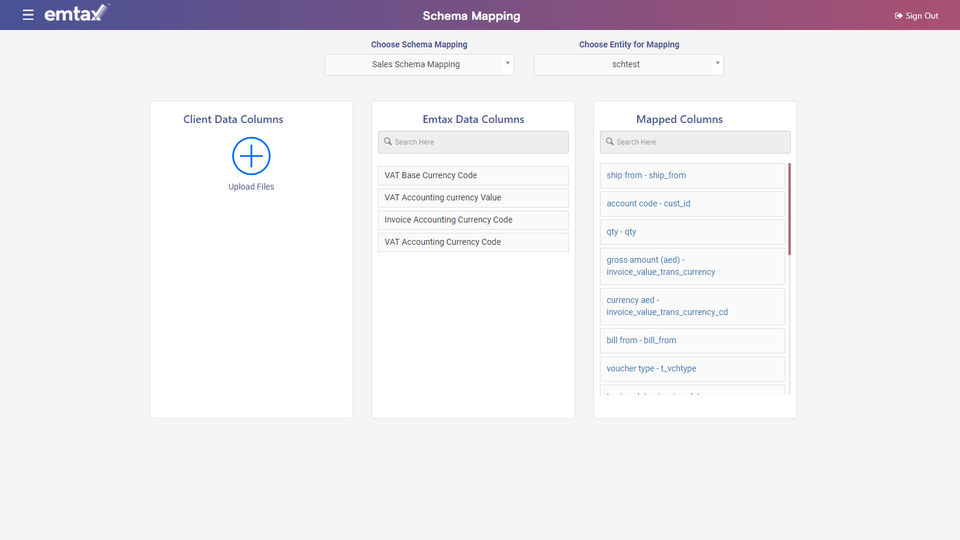Click the Client Data Columns heading
The image size is (960, 540).
tap(233, 119)
